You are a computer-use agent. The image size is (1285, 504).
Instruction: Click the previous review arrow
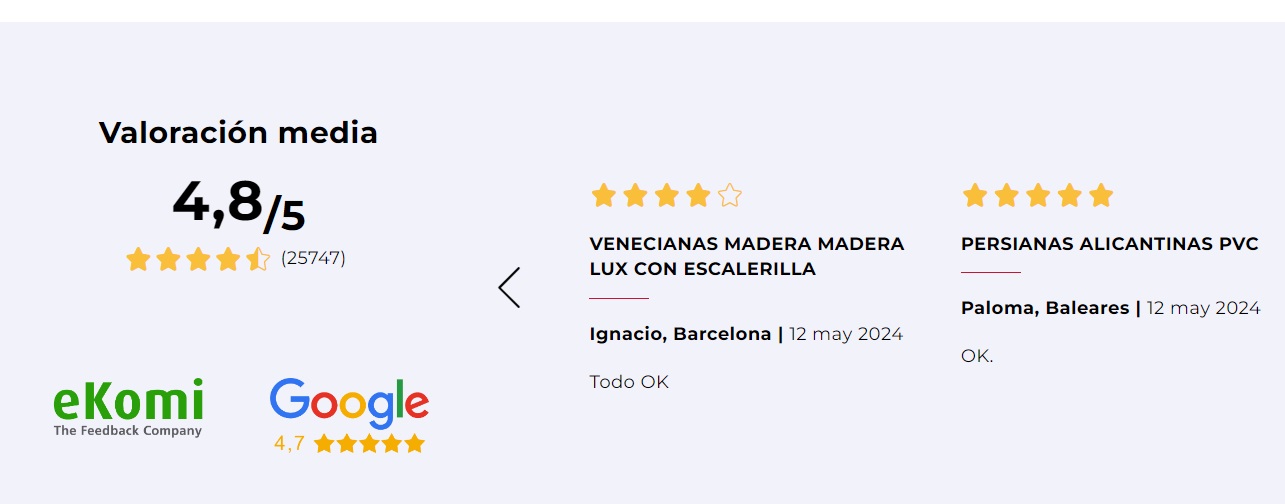[509, 288]
